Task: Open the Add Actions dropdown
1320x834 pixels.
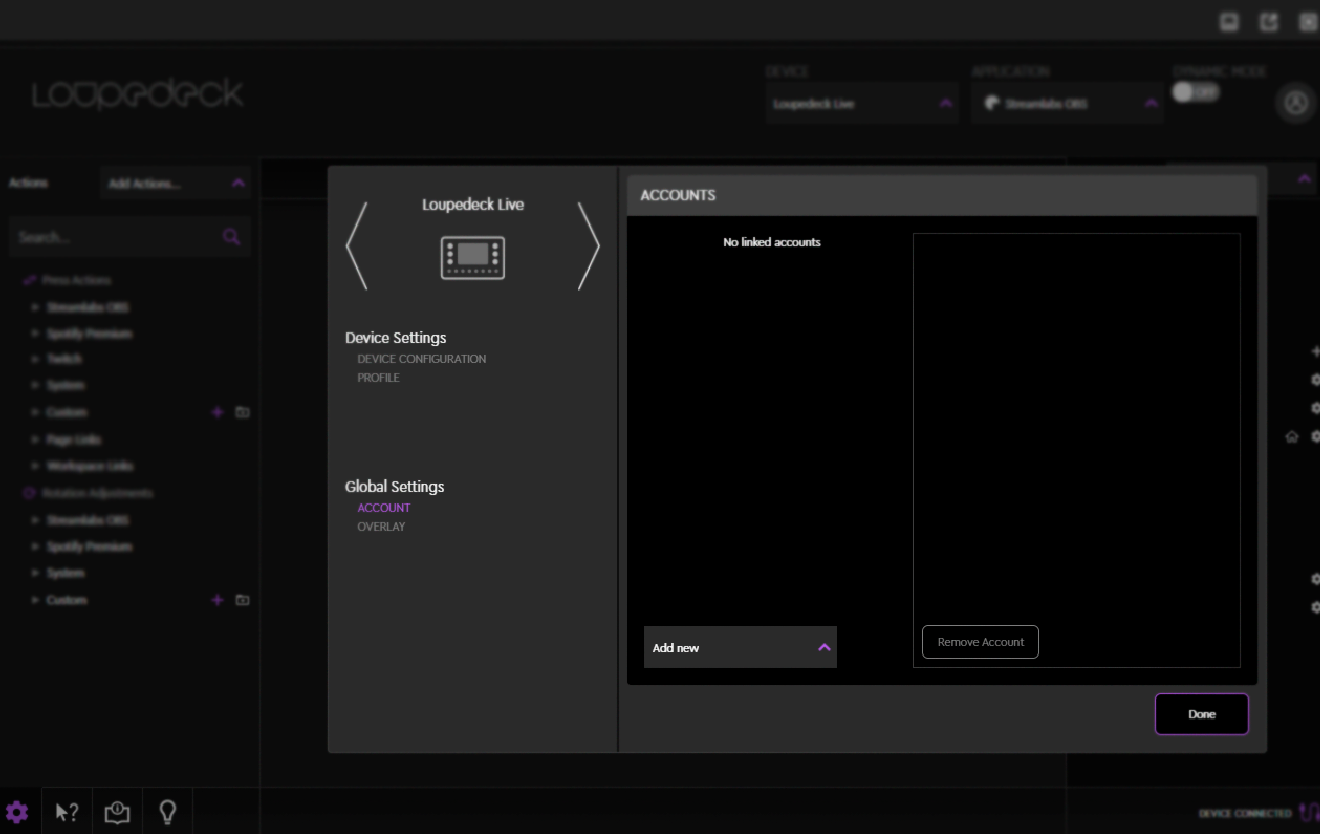Action: pyautogui.click(x=175, y=183)
